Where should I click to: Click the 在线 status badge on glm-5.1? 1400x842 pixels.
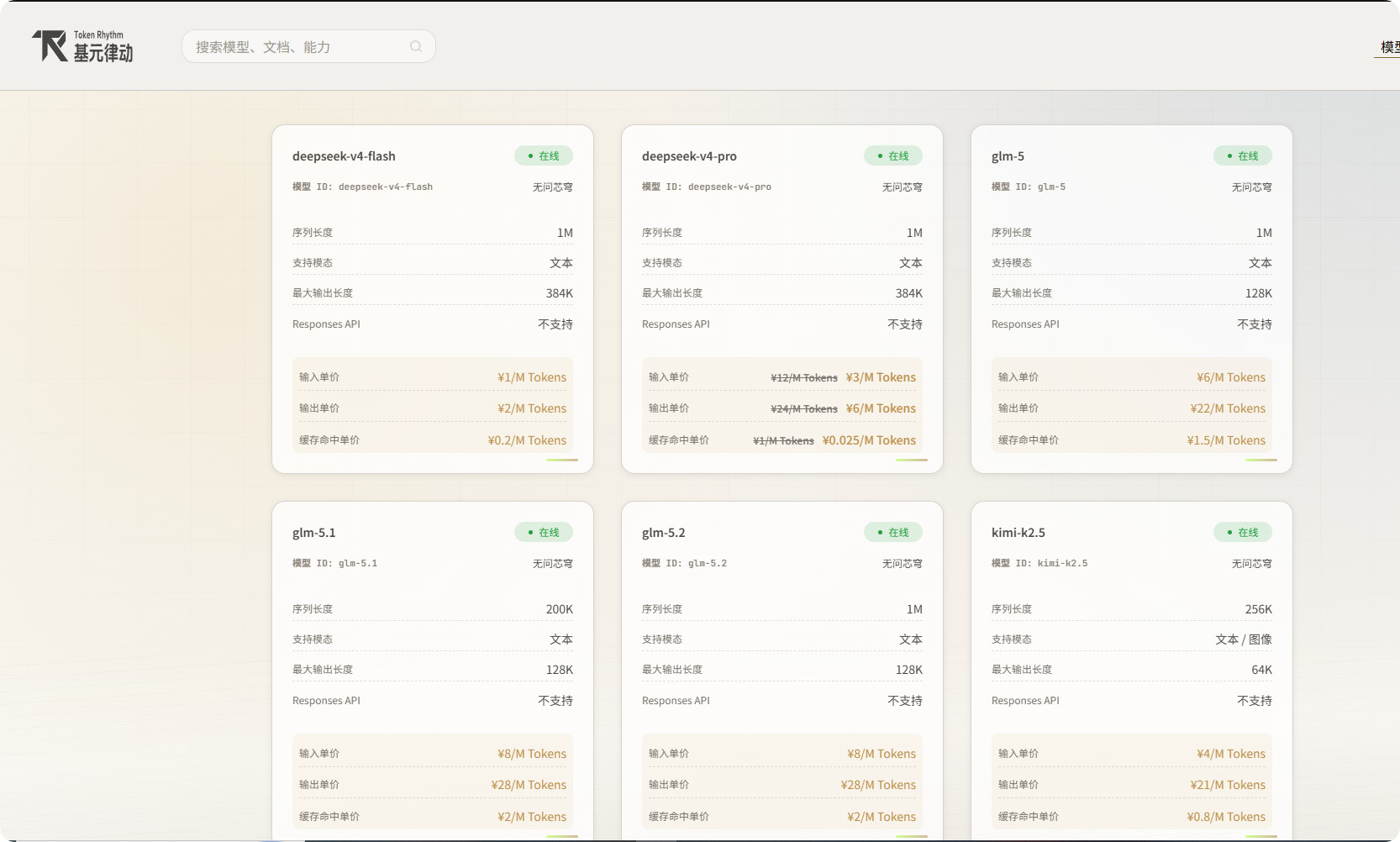tap(544, 532)
